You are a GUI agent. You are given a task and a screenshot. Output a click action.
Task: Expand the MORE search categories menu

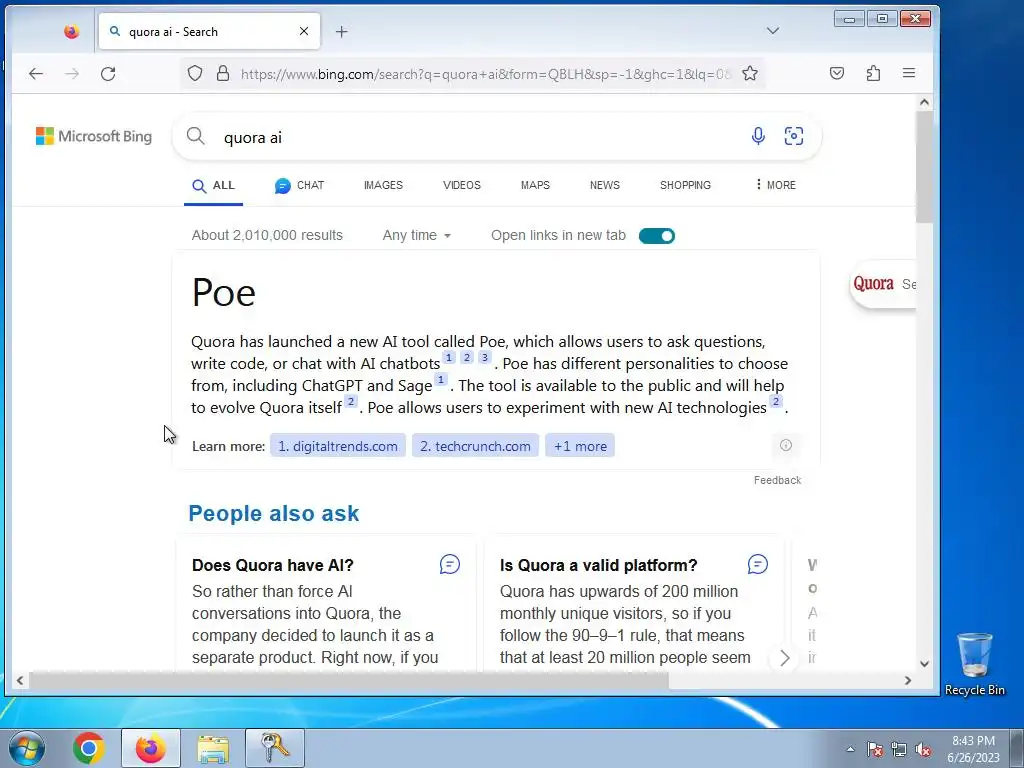775,185
